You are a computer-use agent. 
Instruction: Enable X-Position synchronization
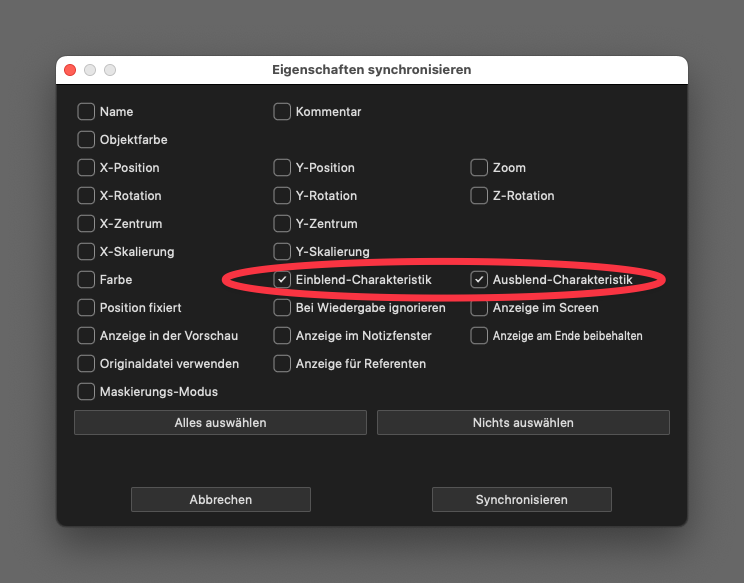(86, 168)
